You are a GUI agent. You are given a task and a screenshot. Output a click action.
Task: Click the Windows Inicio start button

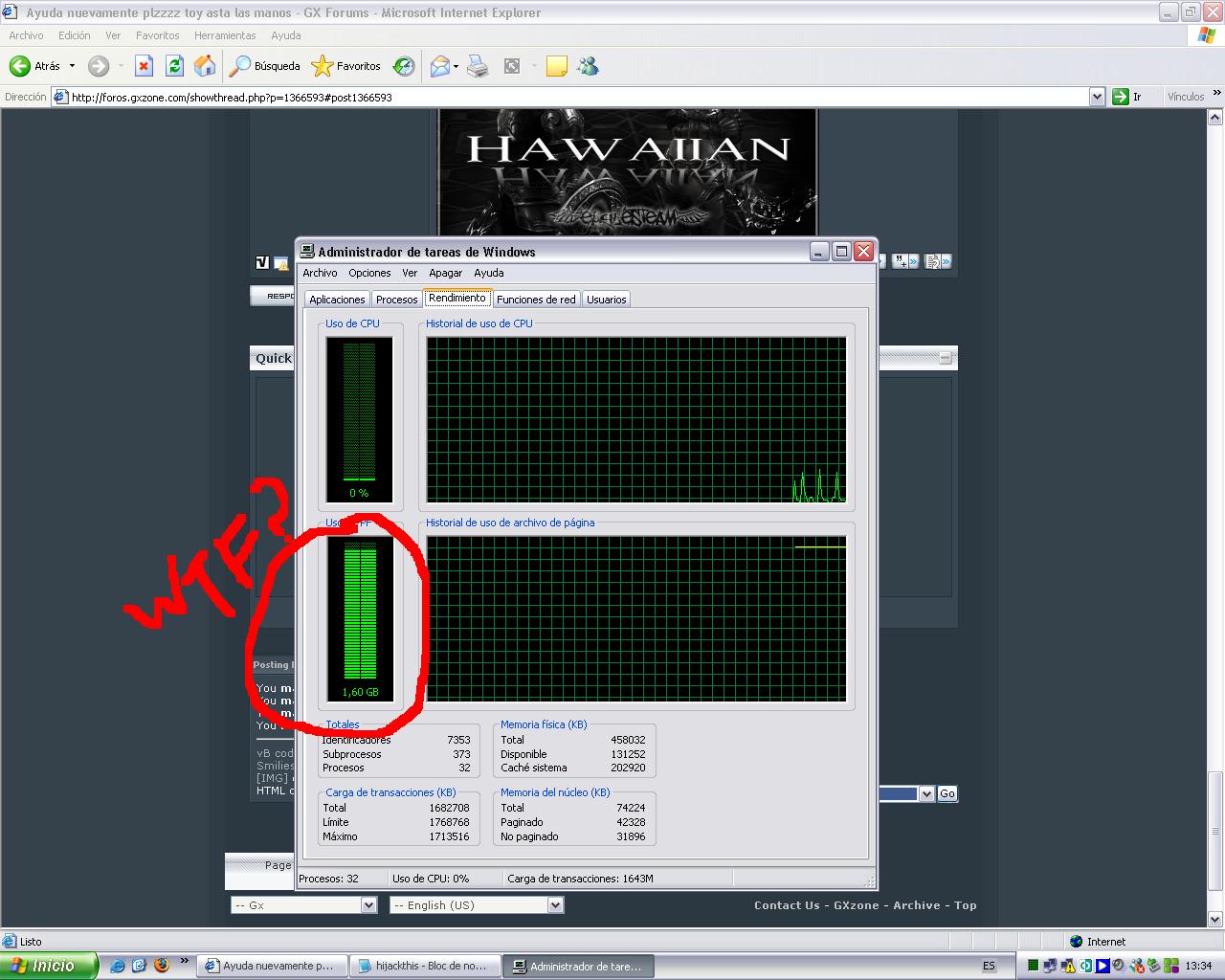pos(48,966)
